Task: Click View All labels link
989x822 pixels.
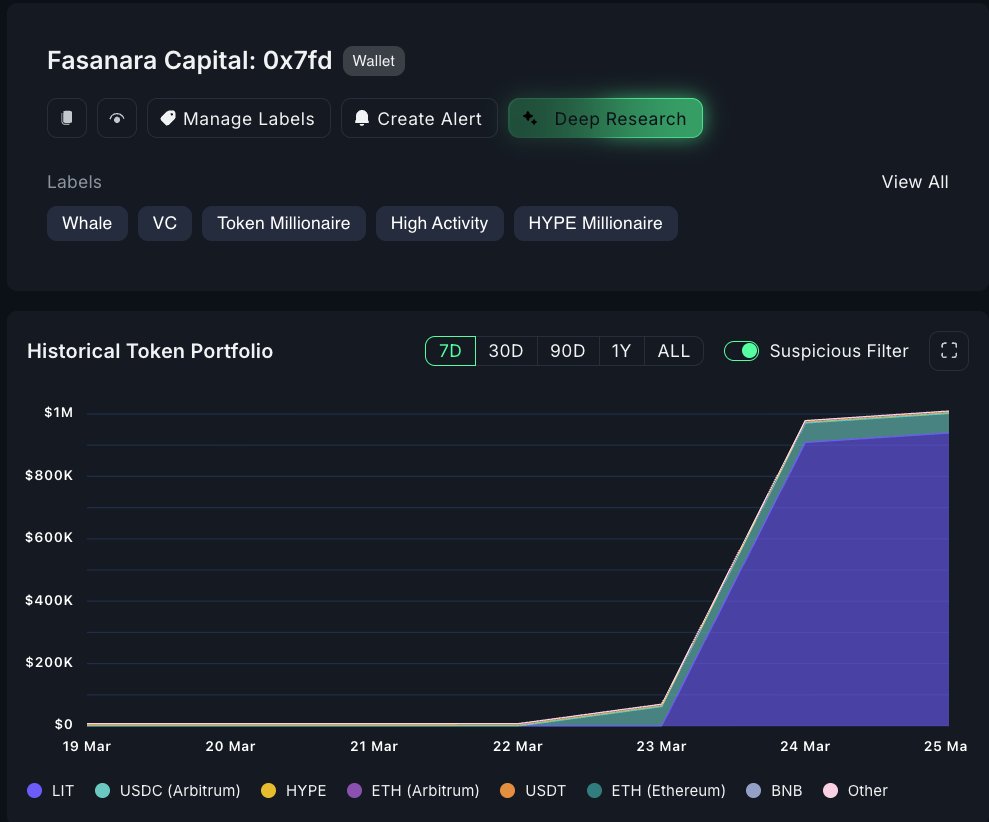Action: click(x=914, y=182)
